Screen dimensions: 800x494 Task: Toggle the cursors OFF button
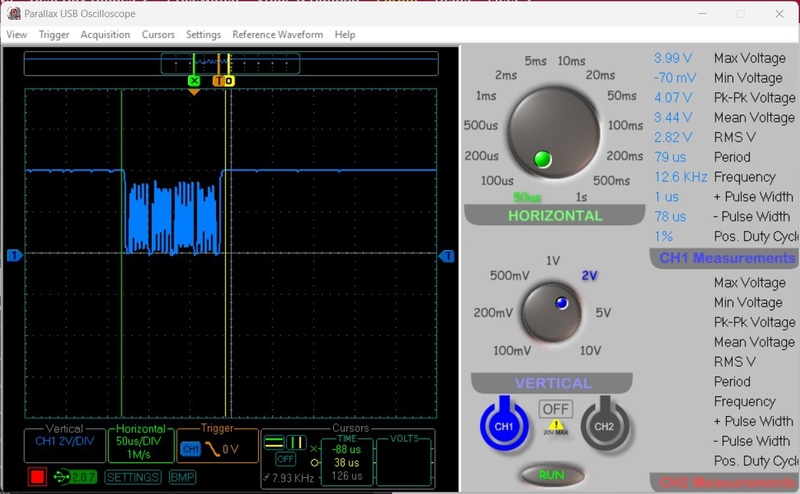point(285,459)
